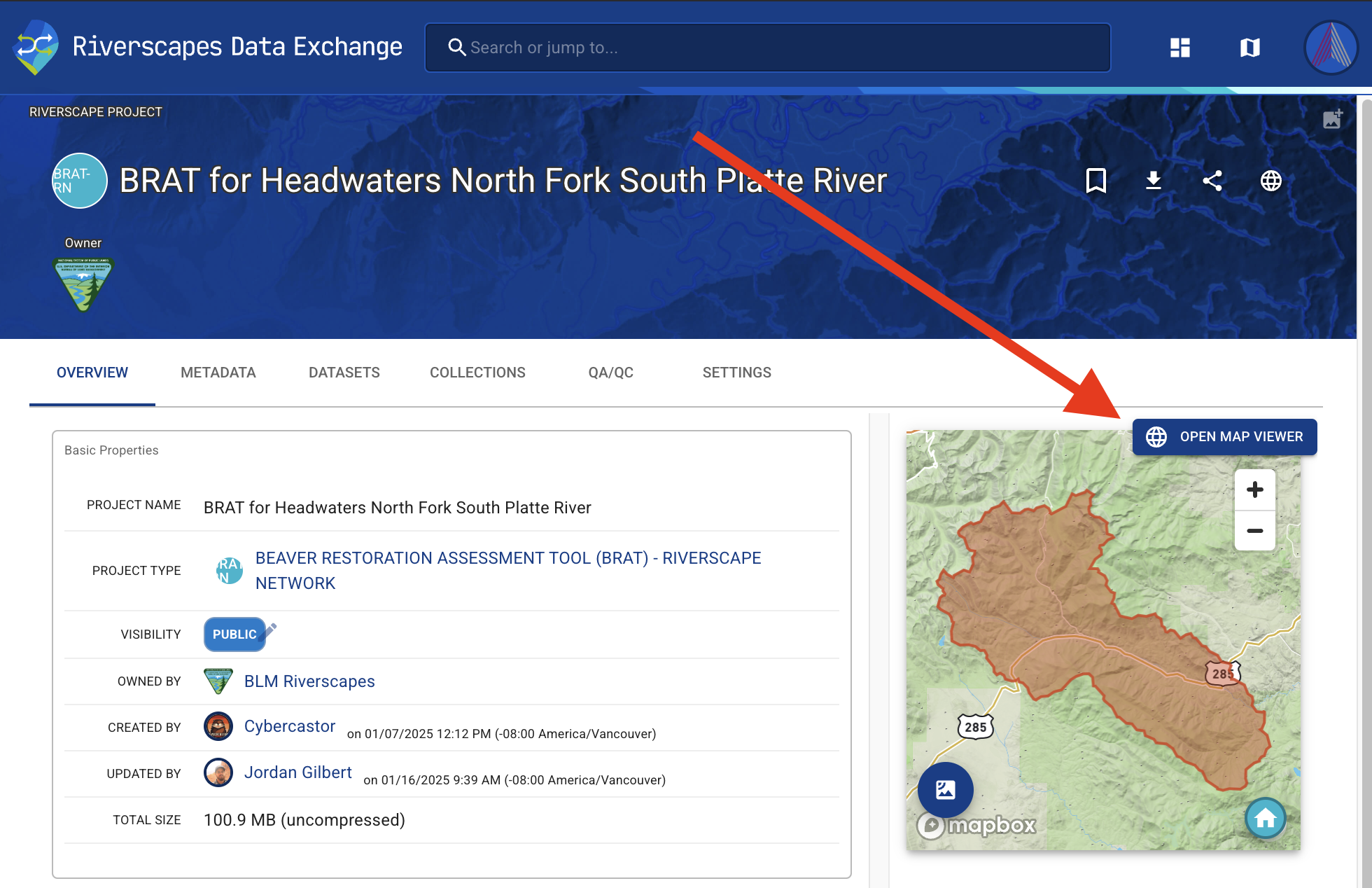Viewport: 1372px width, 888px height.
Task: Open the Jordan Gilbert user link
Action: click(x=298, y=772)
